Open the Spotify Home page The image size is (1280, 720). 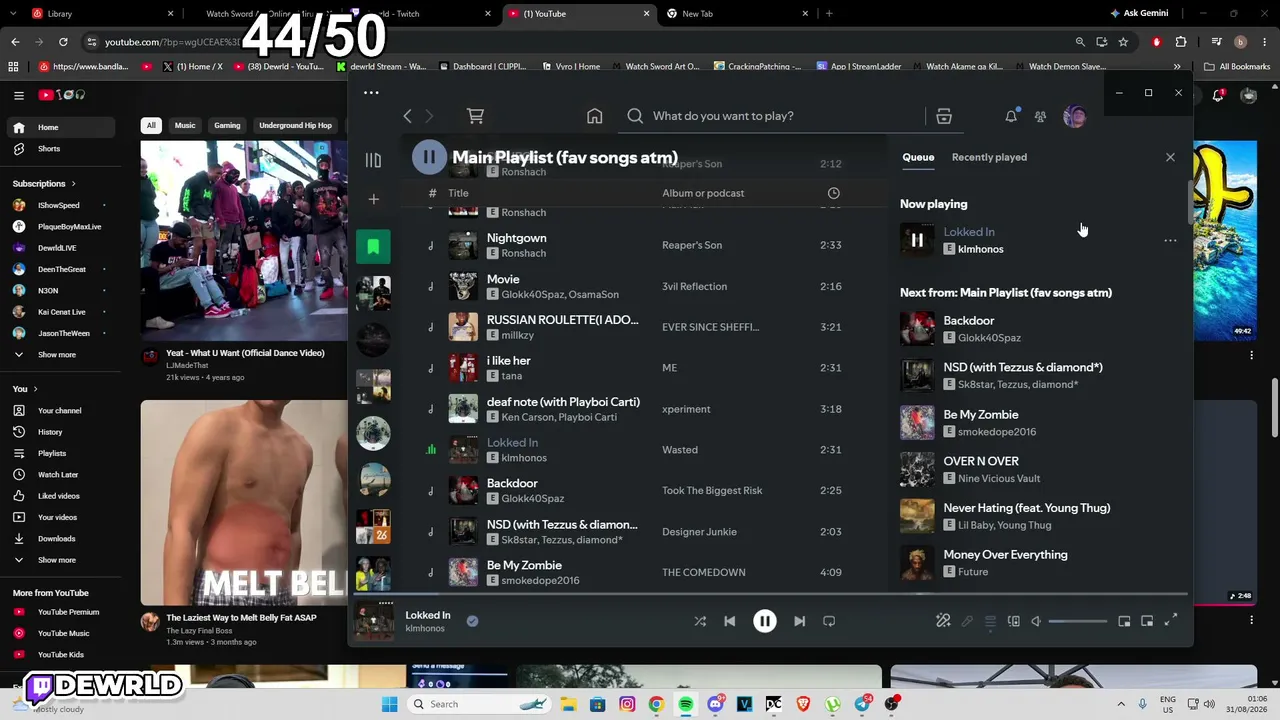595,116
